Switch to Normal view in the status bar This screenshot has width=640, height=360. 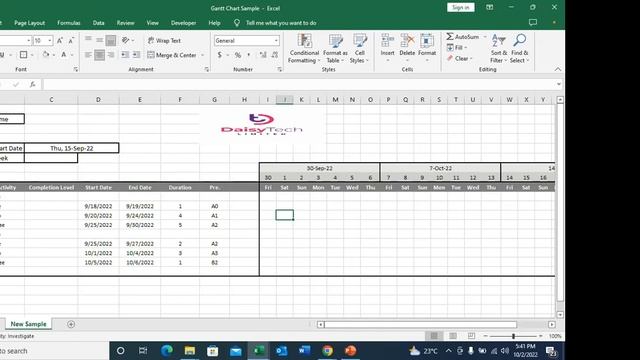[x=434, y=336]
